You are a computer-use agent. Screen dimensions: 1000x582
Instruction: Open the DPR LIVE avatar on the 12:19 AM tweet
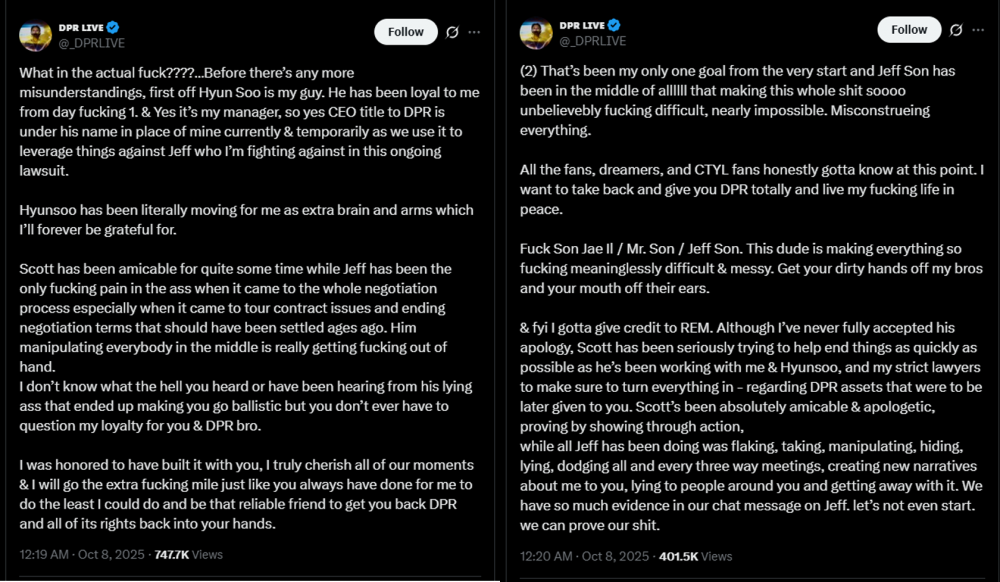click(x=35, y=35)
